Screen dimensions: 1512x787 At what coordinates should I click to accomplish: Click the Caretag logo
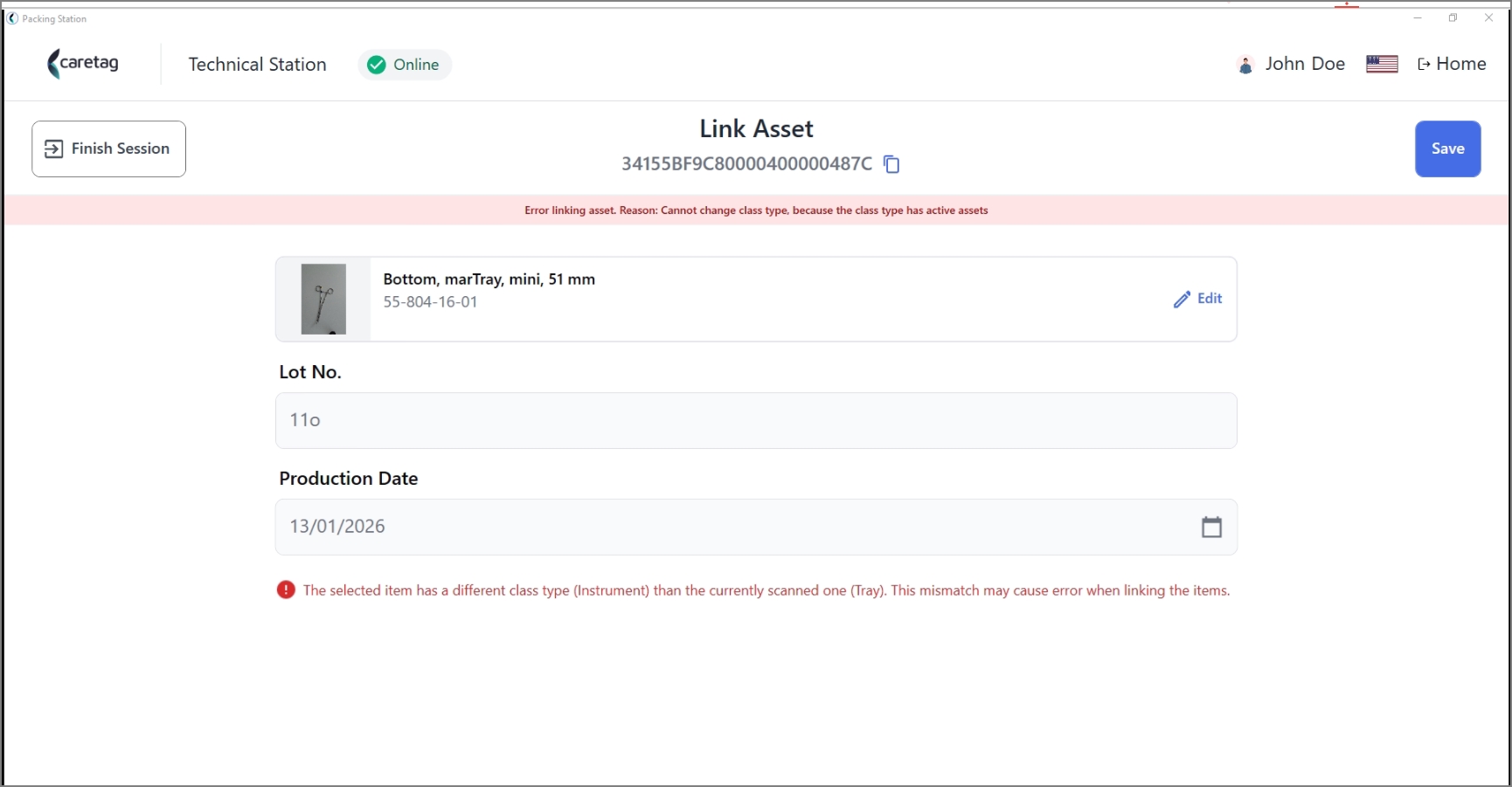click(x=83, y=64)
